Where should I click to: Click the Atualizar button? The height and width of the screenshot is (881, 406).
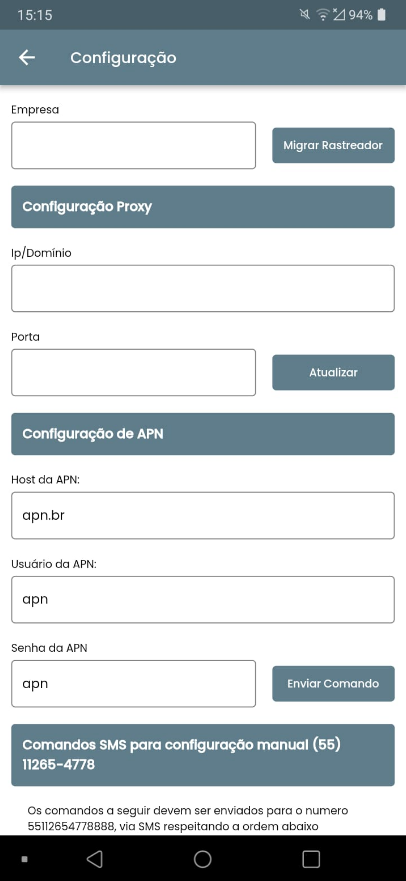334,373
